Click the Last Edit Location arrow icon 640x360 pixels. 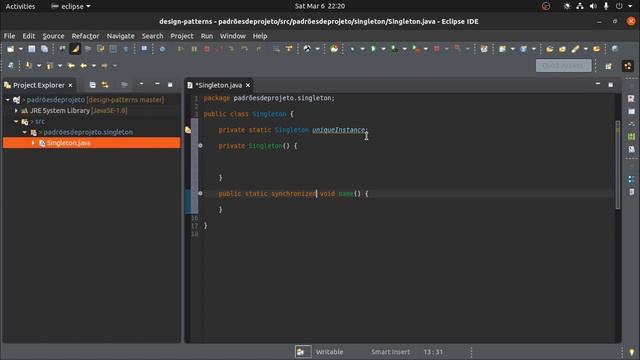tap(71, 65)
